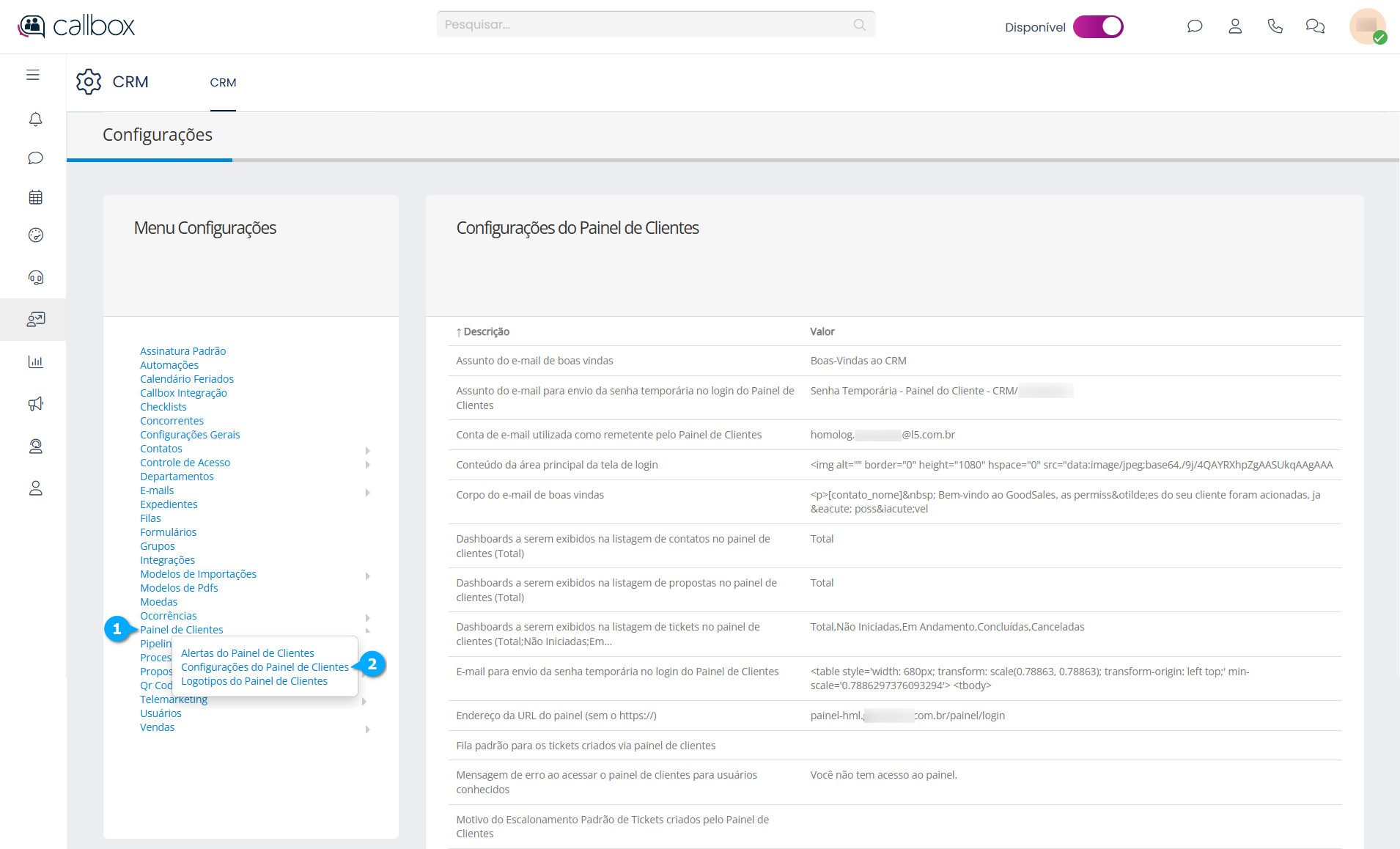This screenshot has width=1400, height=849.
Task: Expand the E-mails submenu arrow
Action: pos(367,492)
